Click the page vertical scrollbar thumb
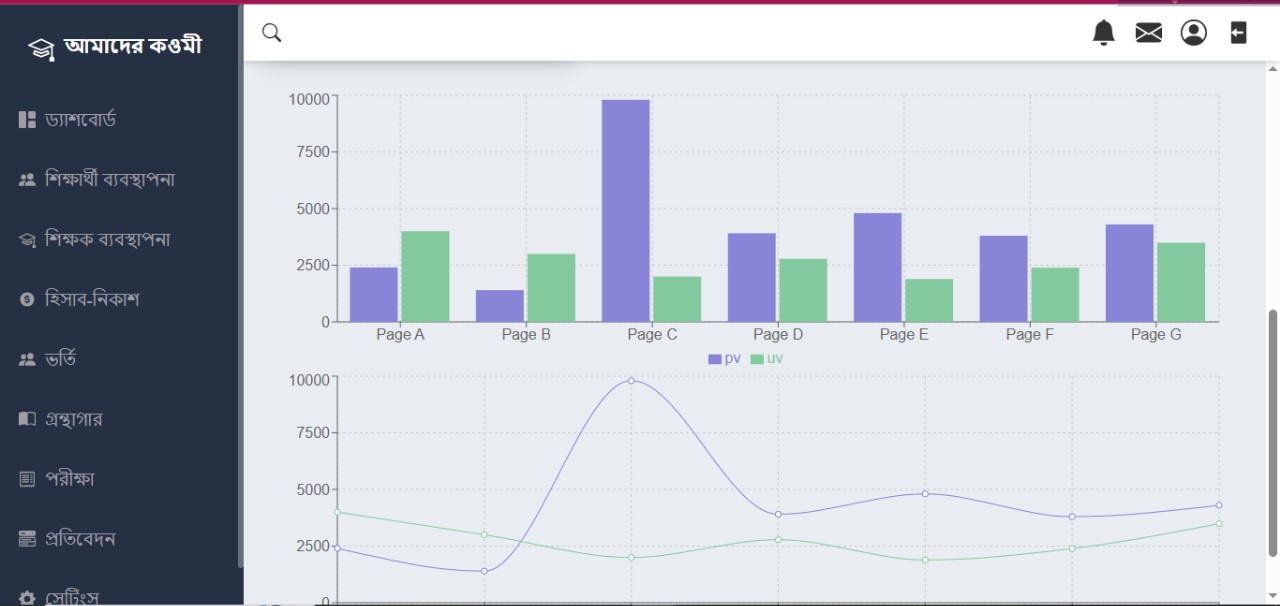The width and height of the screenshot is (1280, 606). tap(1273, 432)
